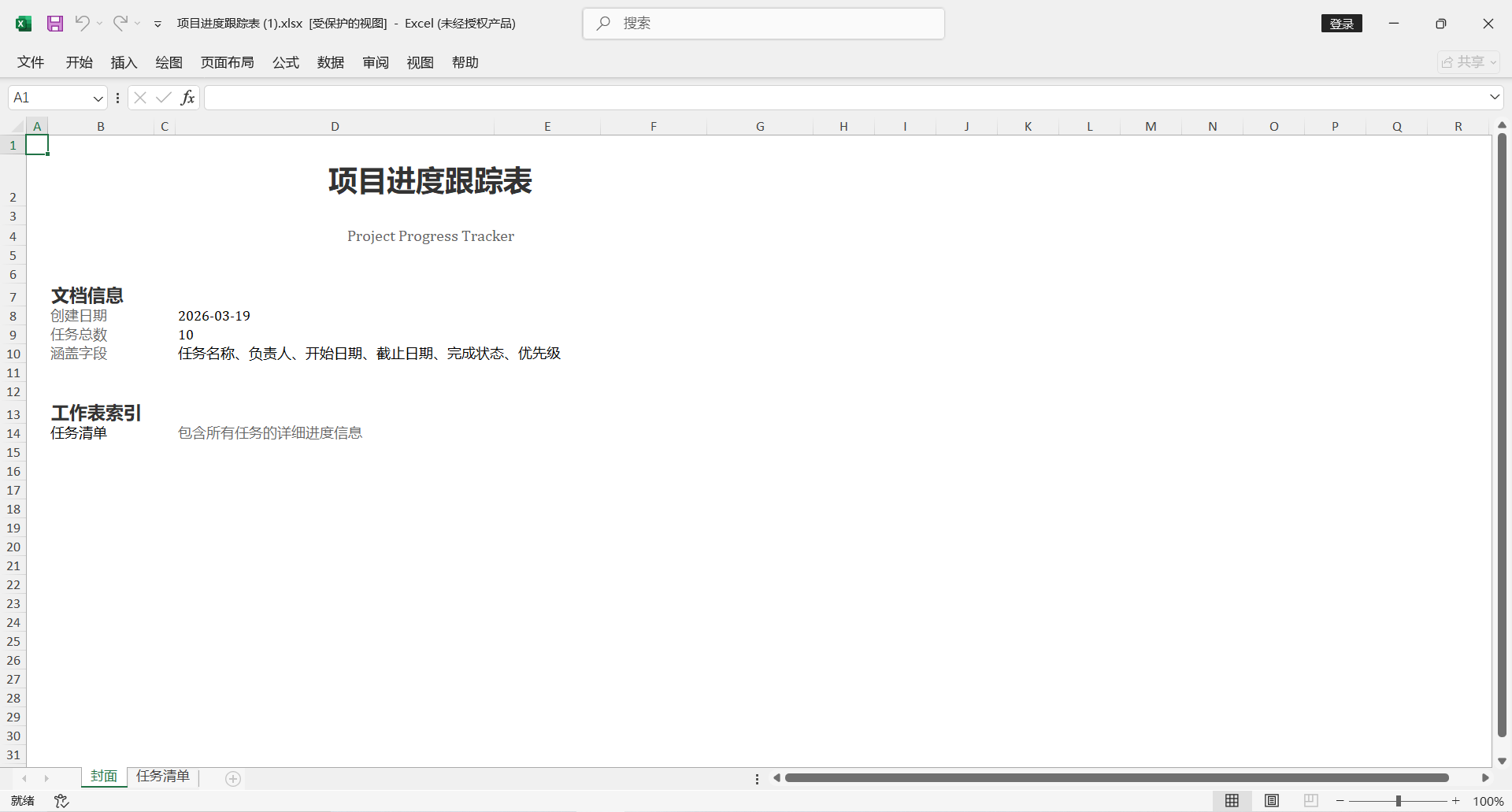Click the Redo arrow icon
The width and height of the screenshot is (1512, 812).
coord(120,24)
